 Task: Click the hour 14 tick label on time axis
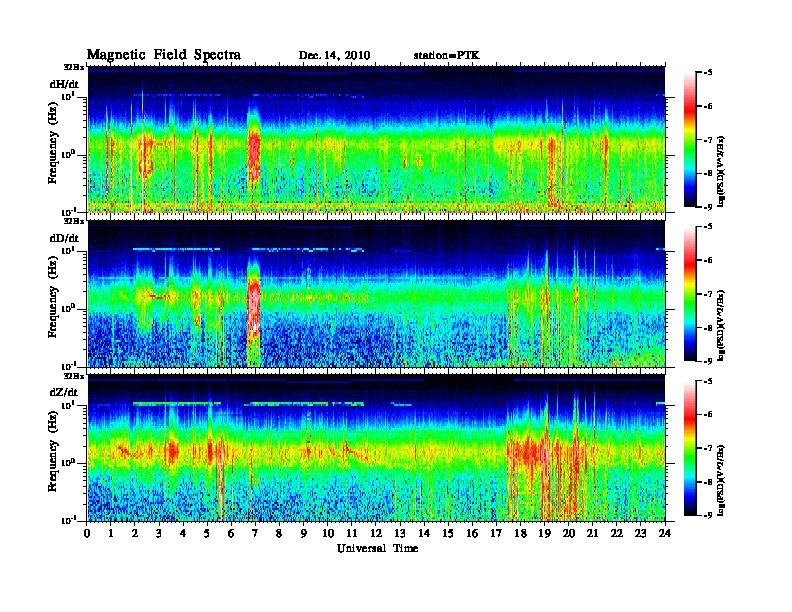pos(424,534)
